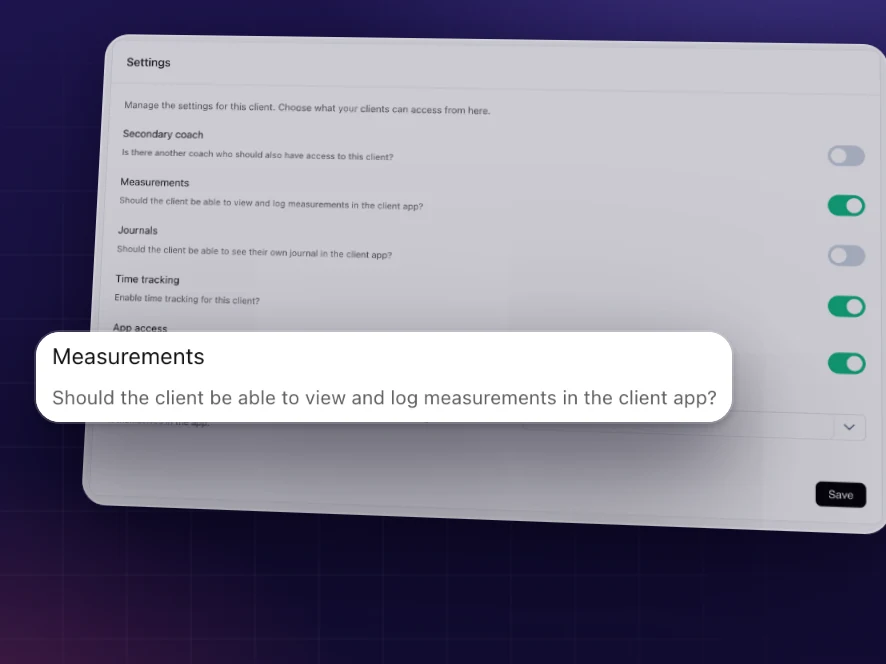
Task: Switch off Time tracking toggle
Action: pyautogui.click(x=846, y=306)
